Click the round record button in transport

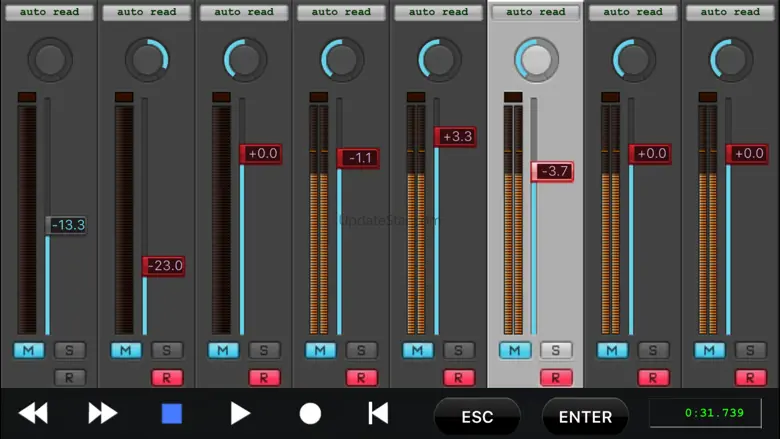coord(310,413)
